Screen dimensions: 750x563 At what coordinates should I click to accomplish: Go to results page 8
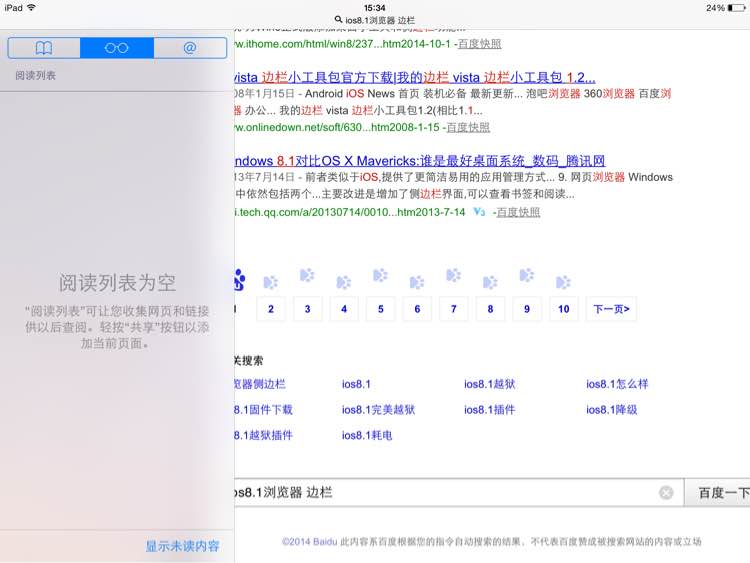[490, 309]
